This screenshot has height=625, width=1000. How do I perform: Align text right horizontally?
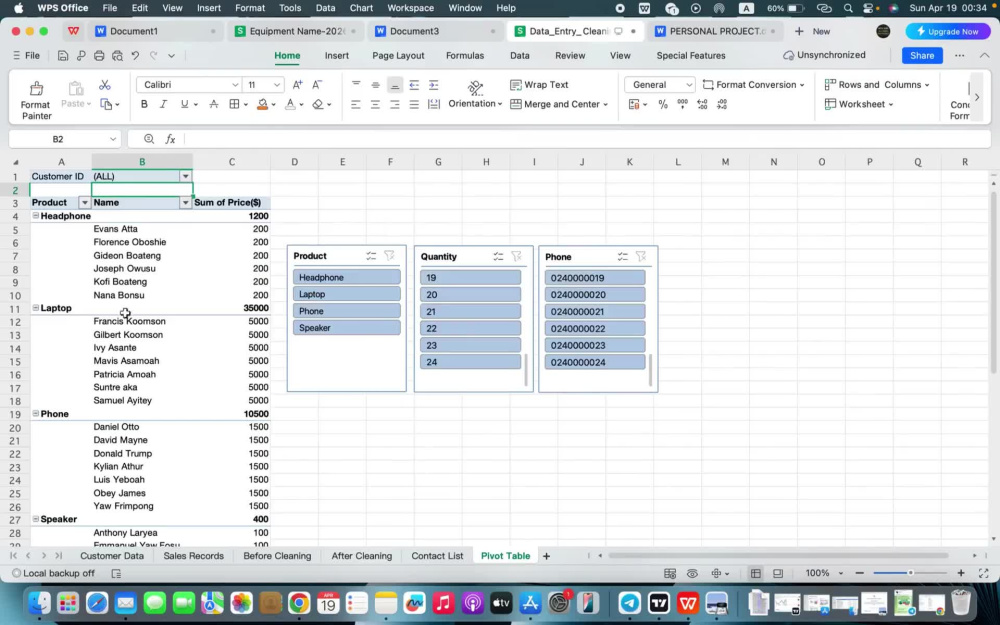tap(395, 104)
